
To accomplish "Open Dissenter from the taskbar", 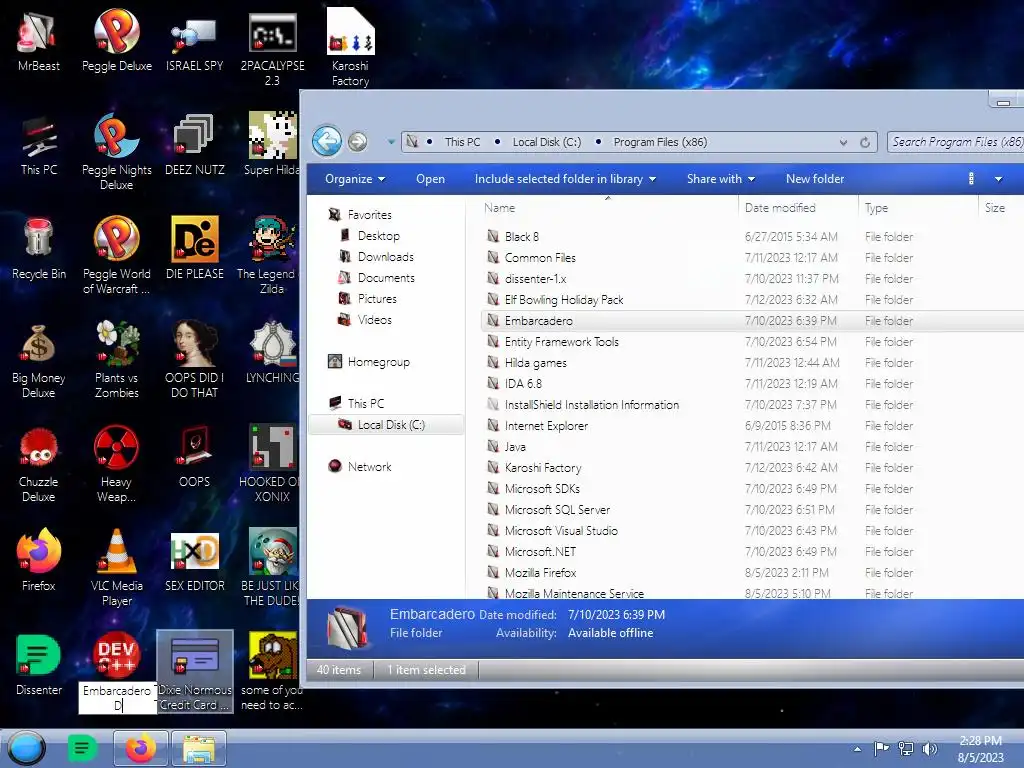I will coord(82,748).
